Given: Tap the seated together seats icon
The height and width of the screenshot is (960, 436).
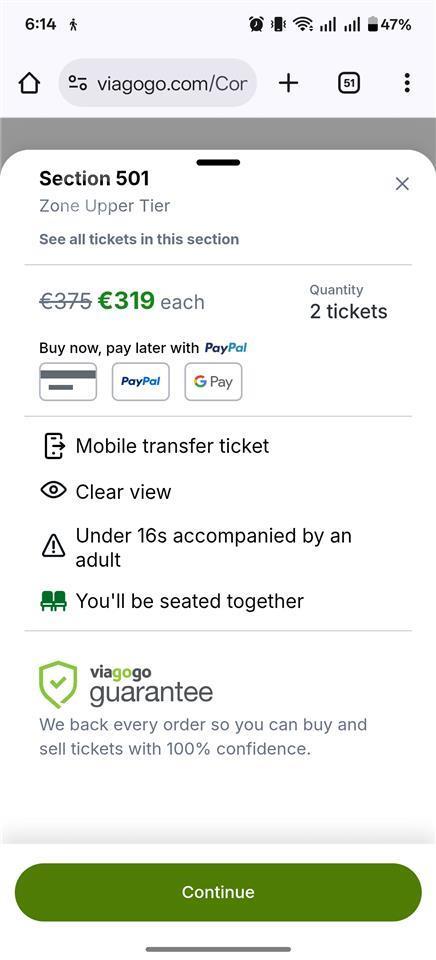Looking at the screenshot, I should 53,601.
